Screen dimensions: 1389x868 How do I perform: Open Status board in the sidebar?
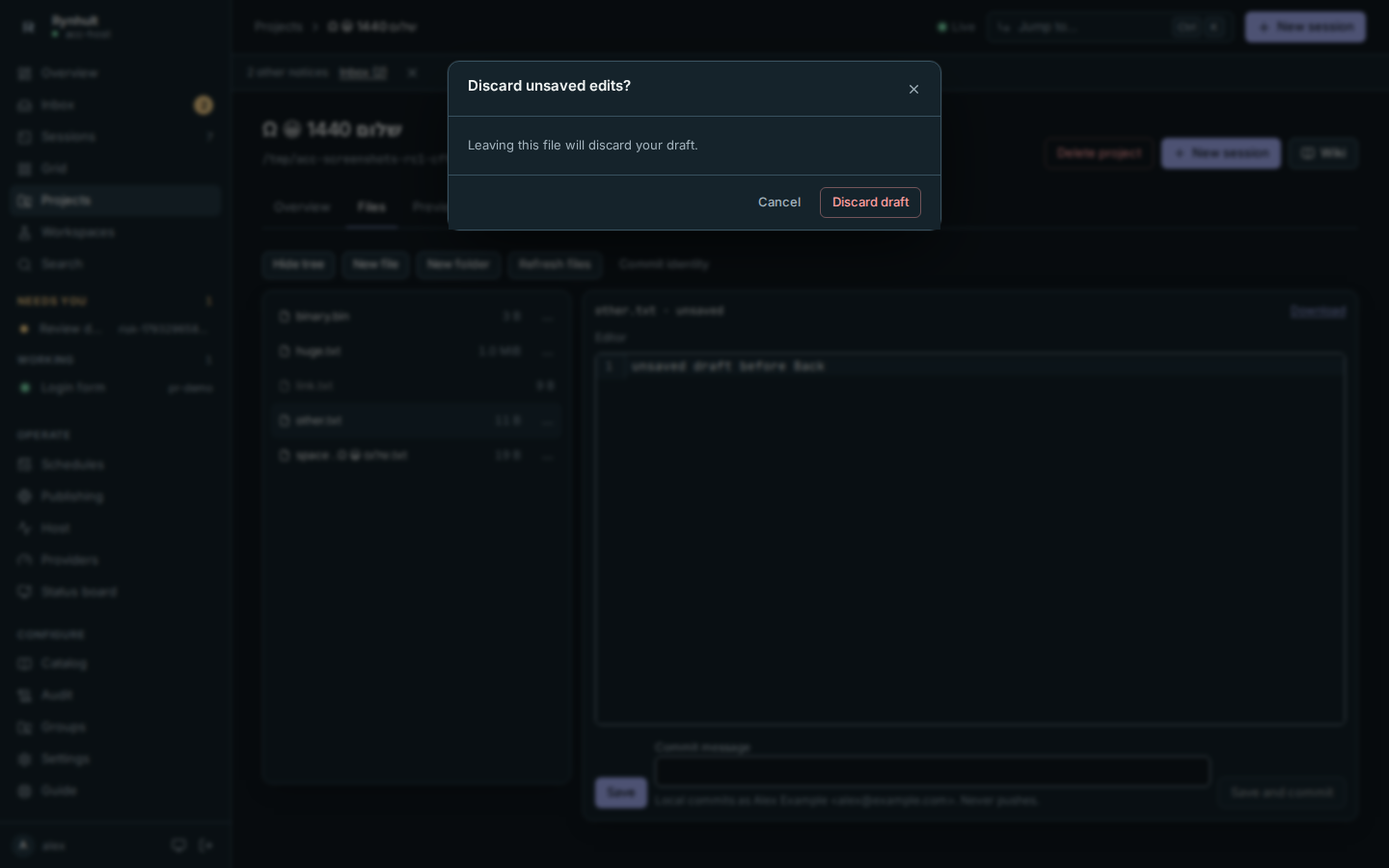click(116, 592)
